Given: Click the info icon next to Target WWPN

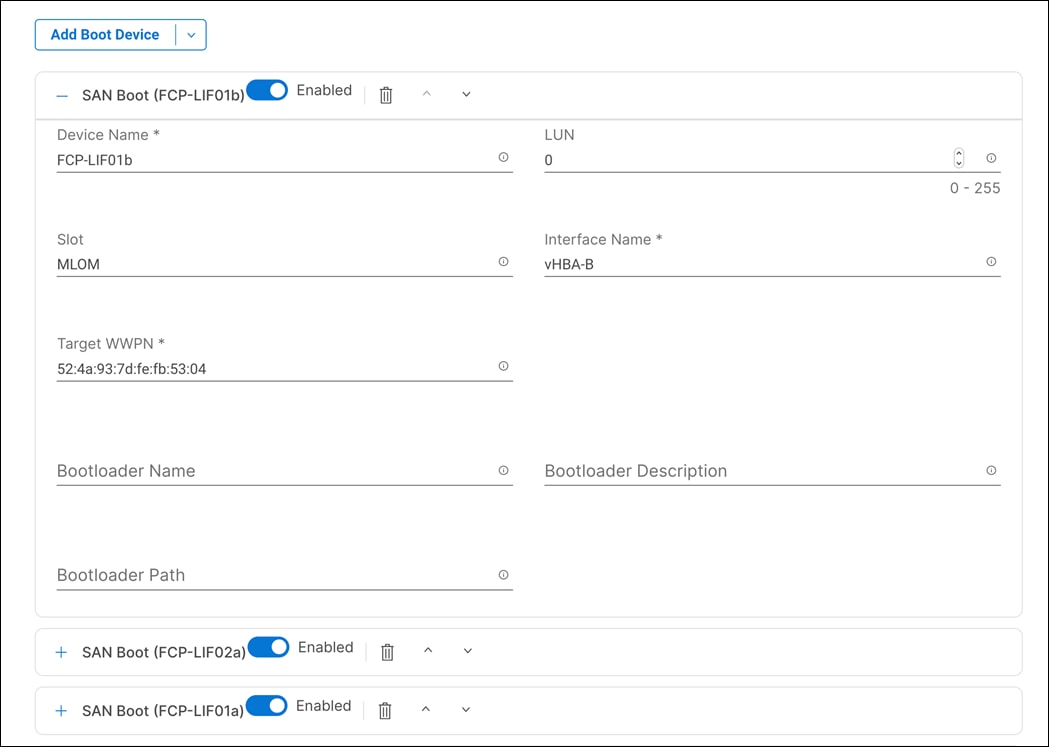Looking at the screenshot, I should [504, 367].
